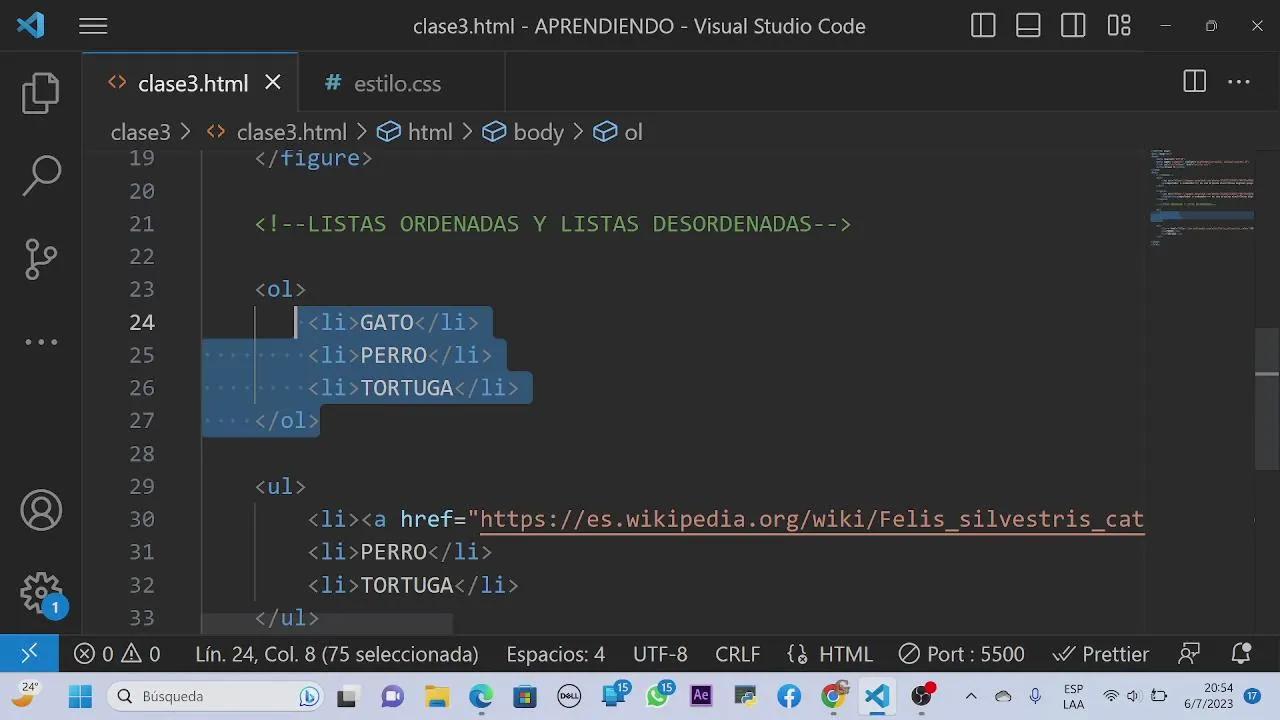
Task: Click the code minimap overview
Action: click(1200, 200)
